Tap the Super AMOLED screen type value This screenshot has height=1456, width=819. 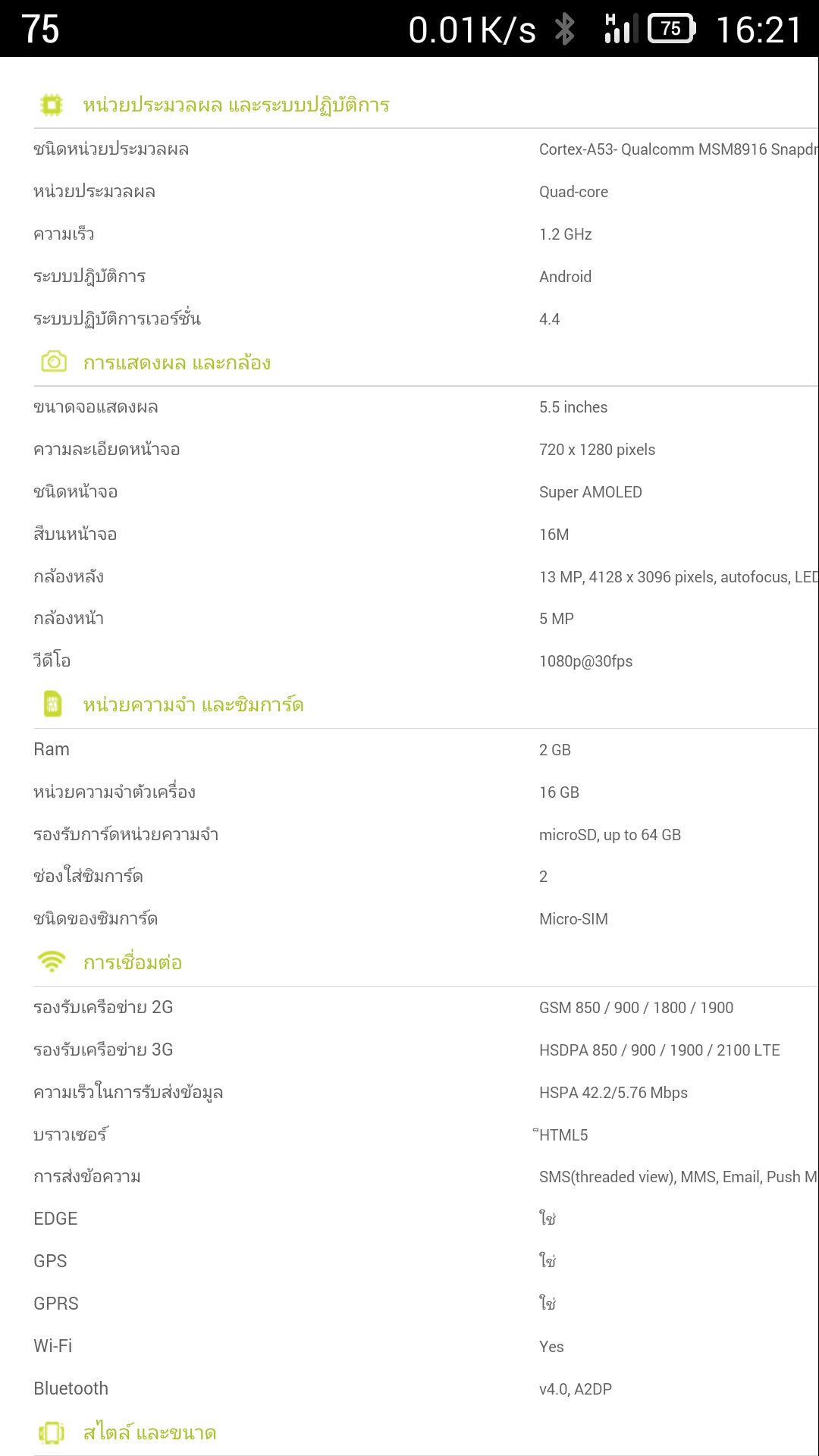coord(590,492)
